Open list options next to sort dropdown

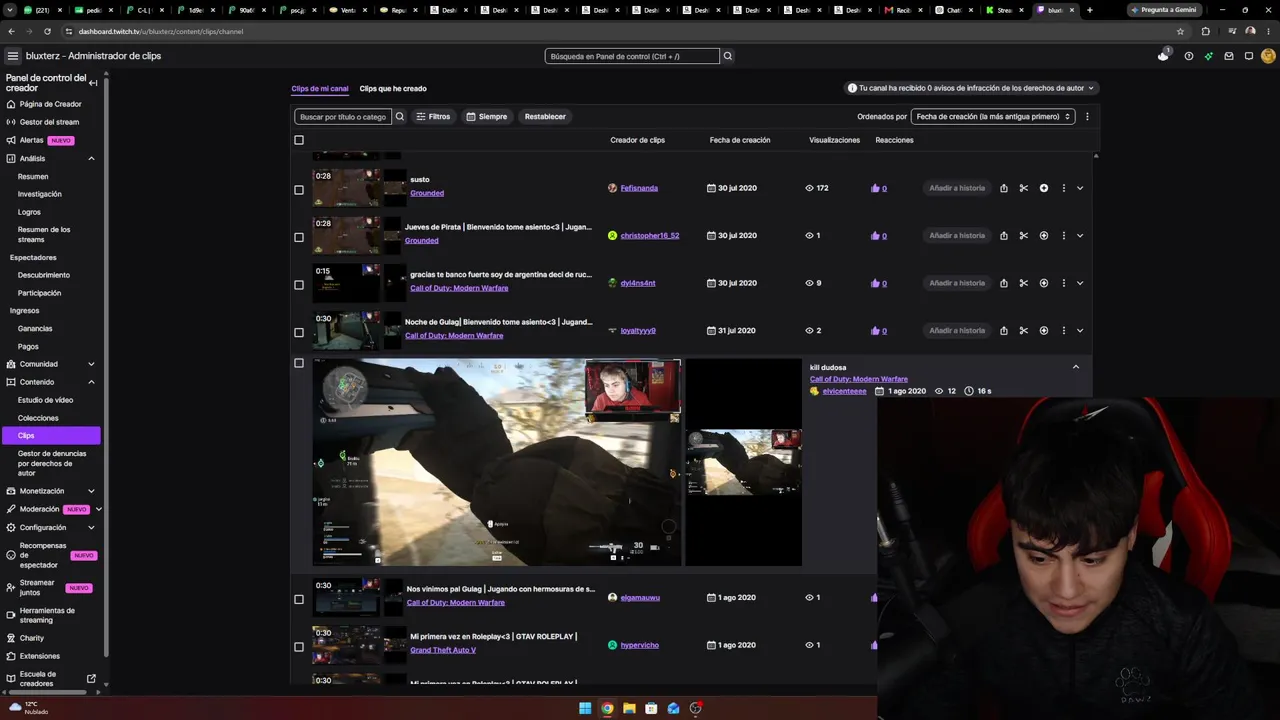point(1087,116)
